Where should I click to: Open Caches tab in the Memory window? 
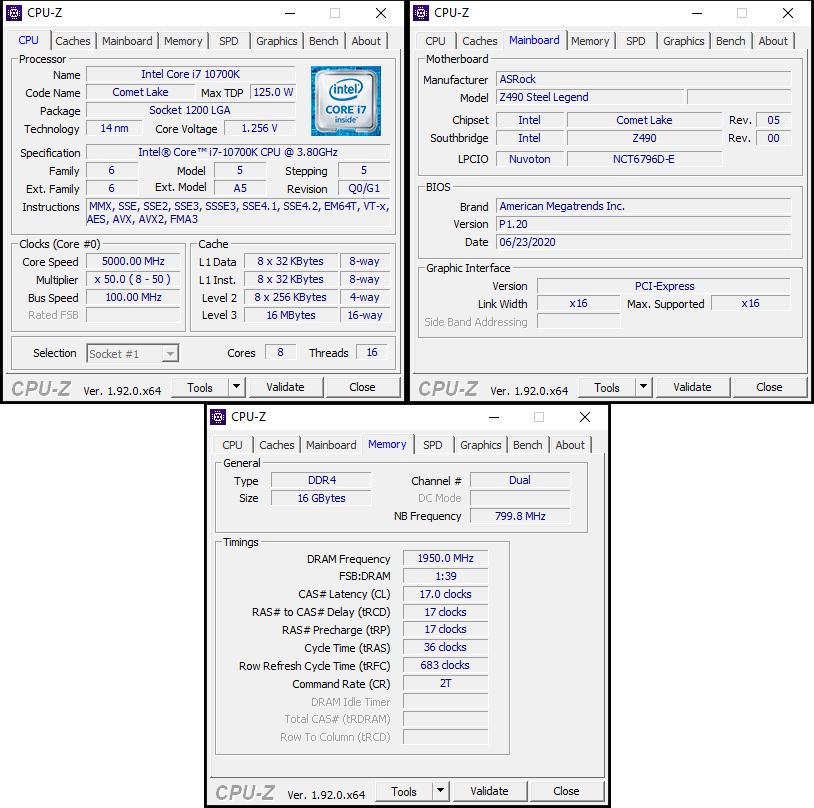click(277, 445)
